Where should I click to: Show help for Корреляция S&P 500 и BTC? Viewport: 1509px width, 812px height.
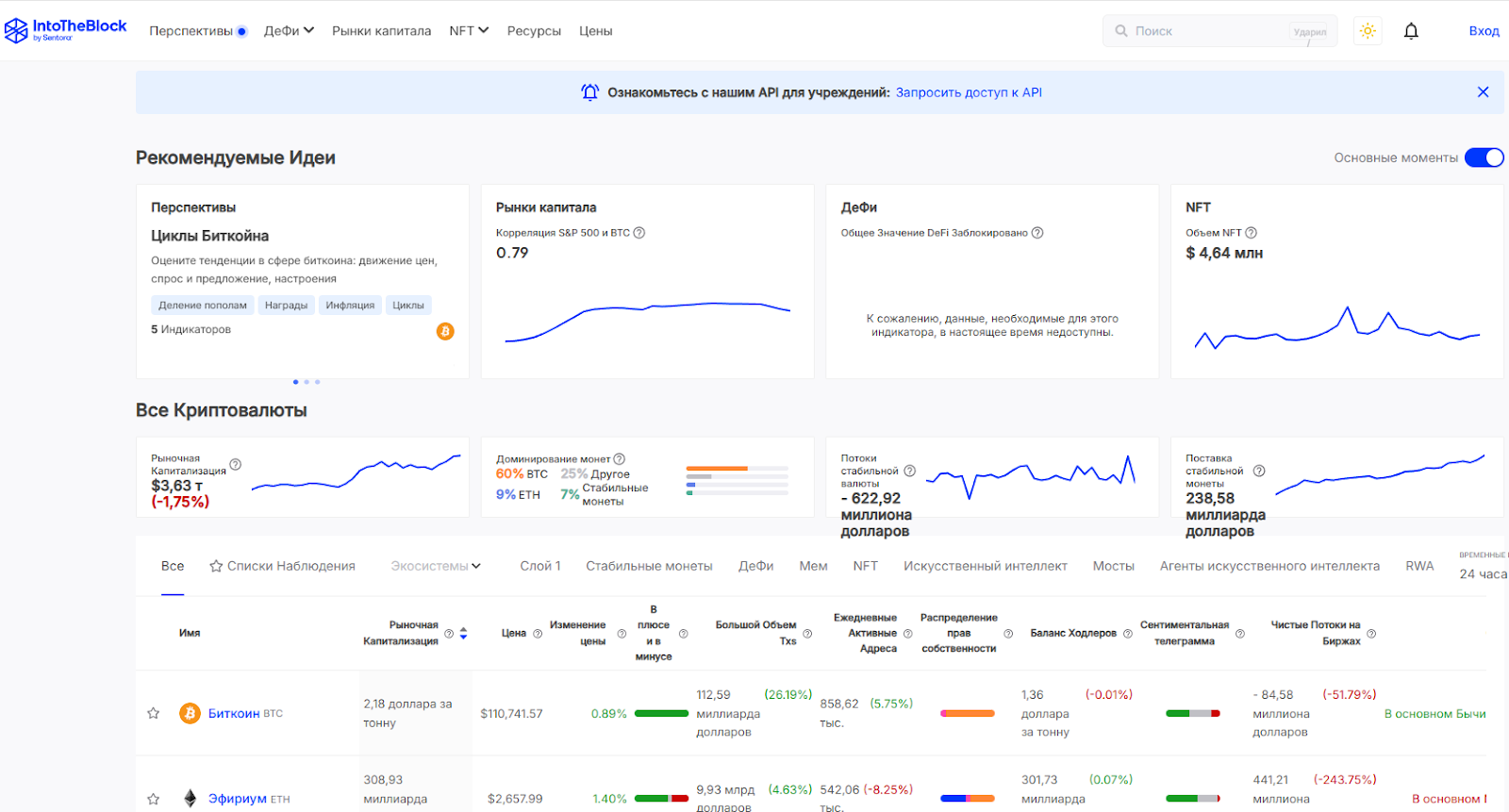(639, 233)
